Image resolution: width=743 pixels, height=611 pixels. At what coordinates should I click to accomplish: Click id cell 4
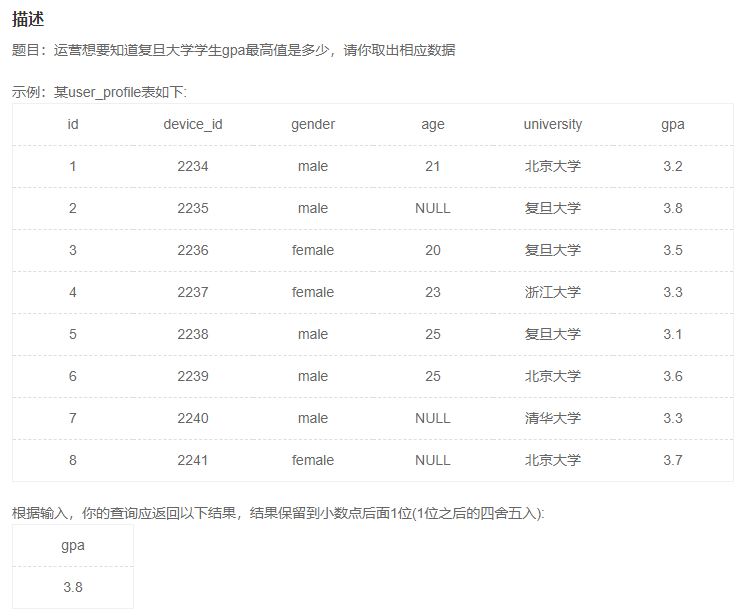point(72,292)
